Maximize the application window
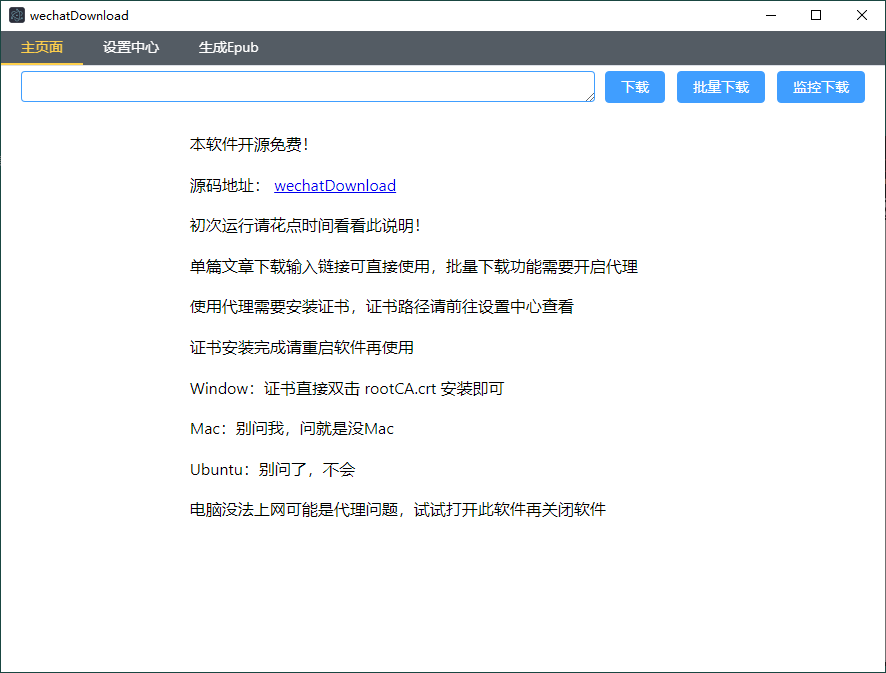Screen dimensions: 886x673 tap(816, 15)
